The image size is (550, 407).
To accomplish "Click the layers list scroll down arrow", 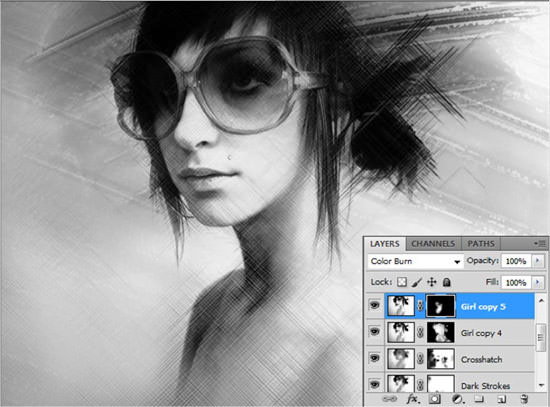I will point(541,385).
